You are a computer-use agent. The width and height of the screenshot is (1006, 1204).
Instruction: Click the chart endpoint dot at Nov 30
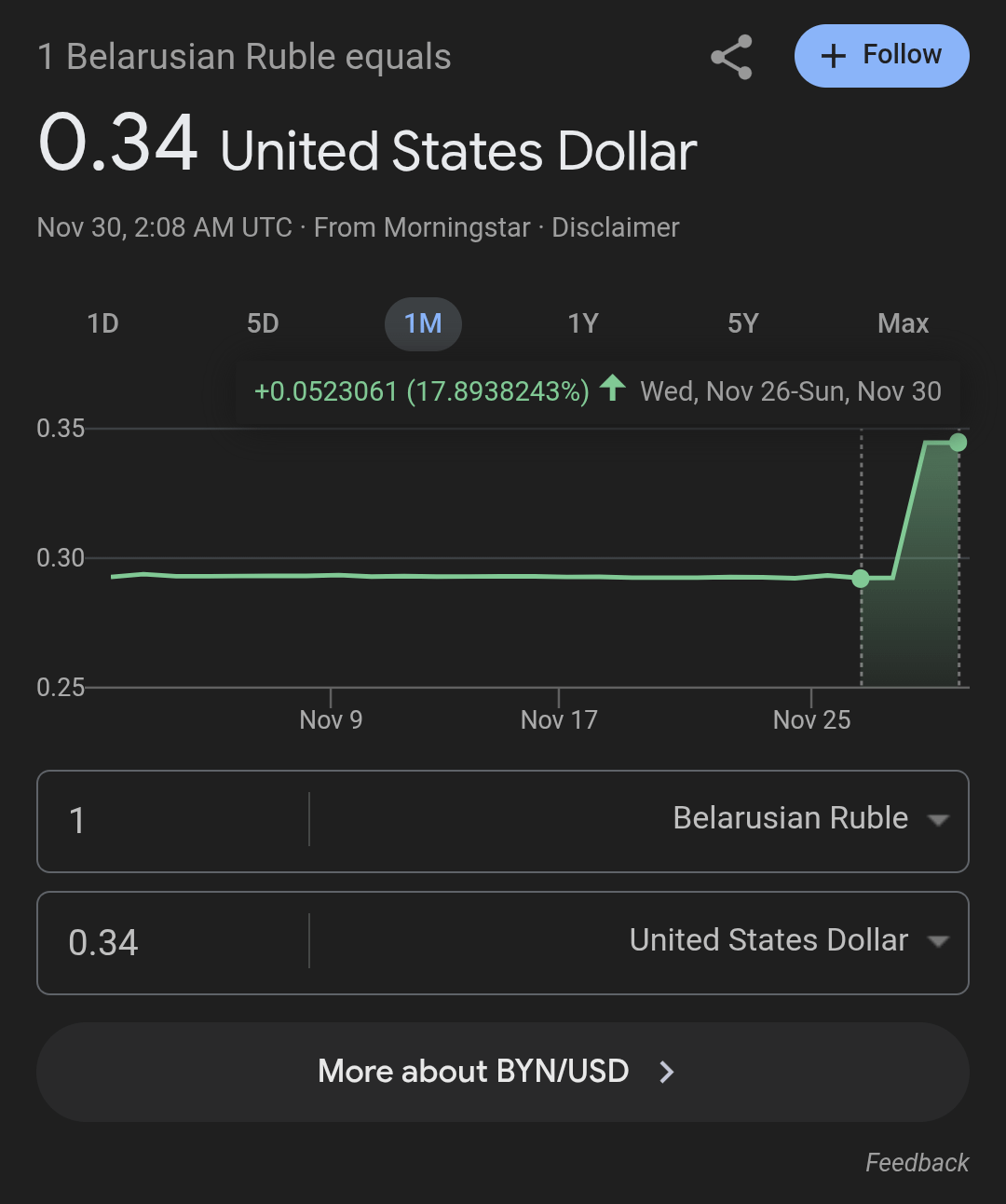(958, 443)
